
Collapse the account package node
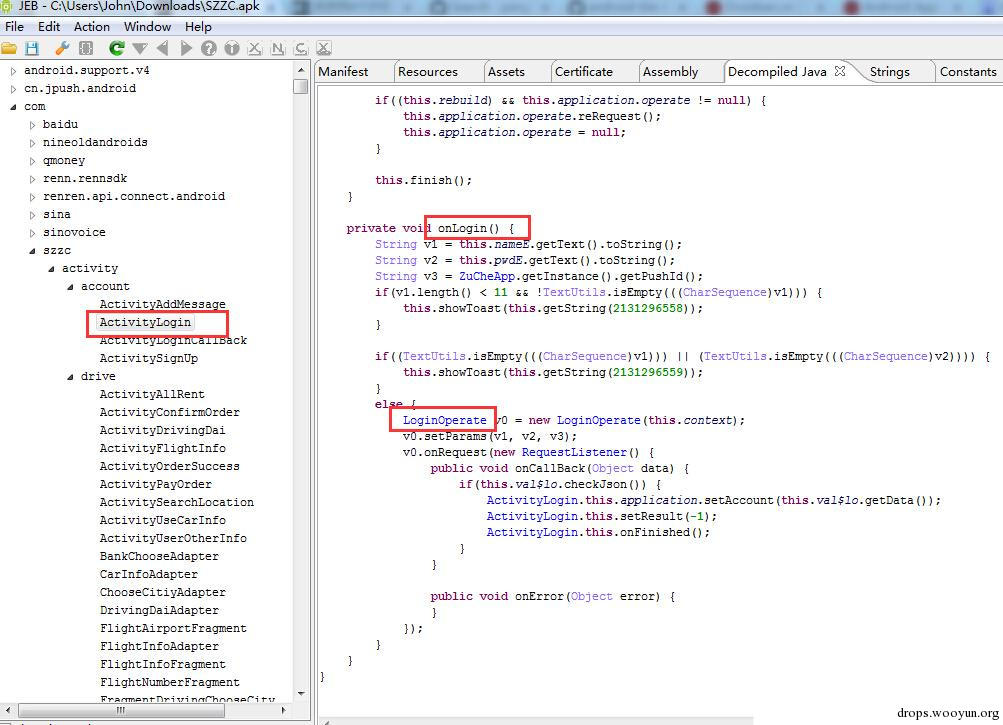pos(70,287)
